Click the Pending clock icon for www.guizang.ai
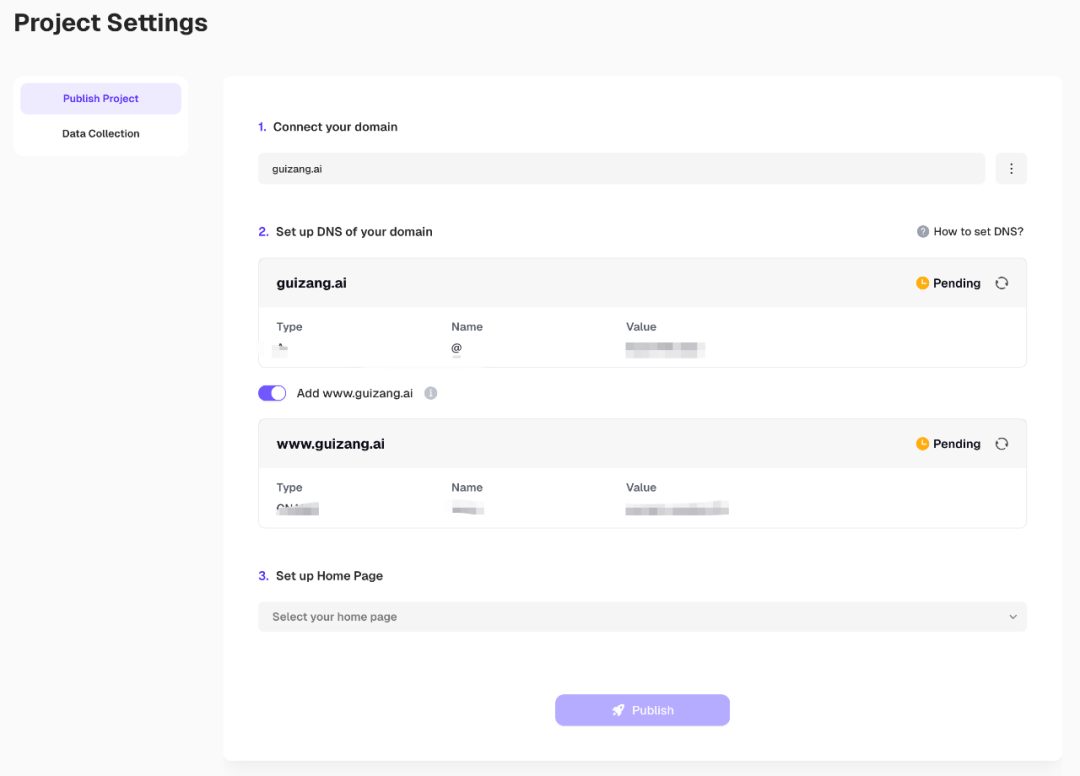The height and width of the screenshot is (776, 1080). click(x=922, y=444)
